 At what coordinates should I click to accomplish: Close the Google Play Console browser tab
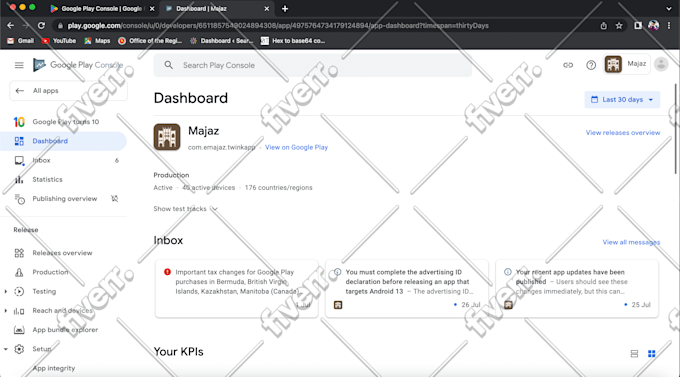[152, 9]
